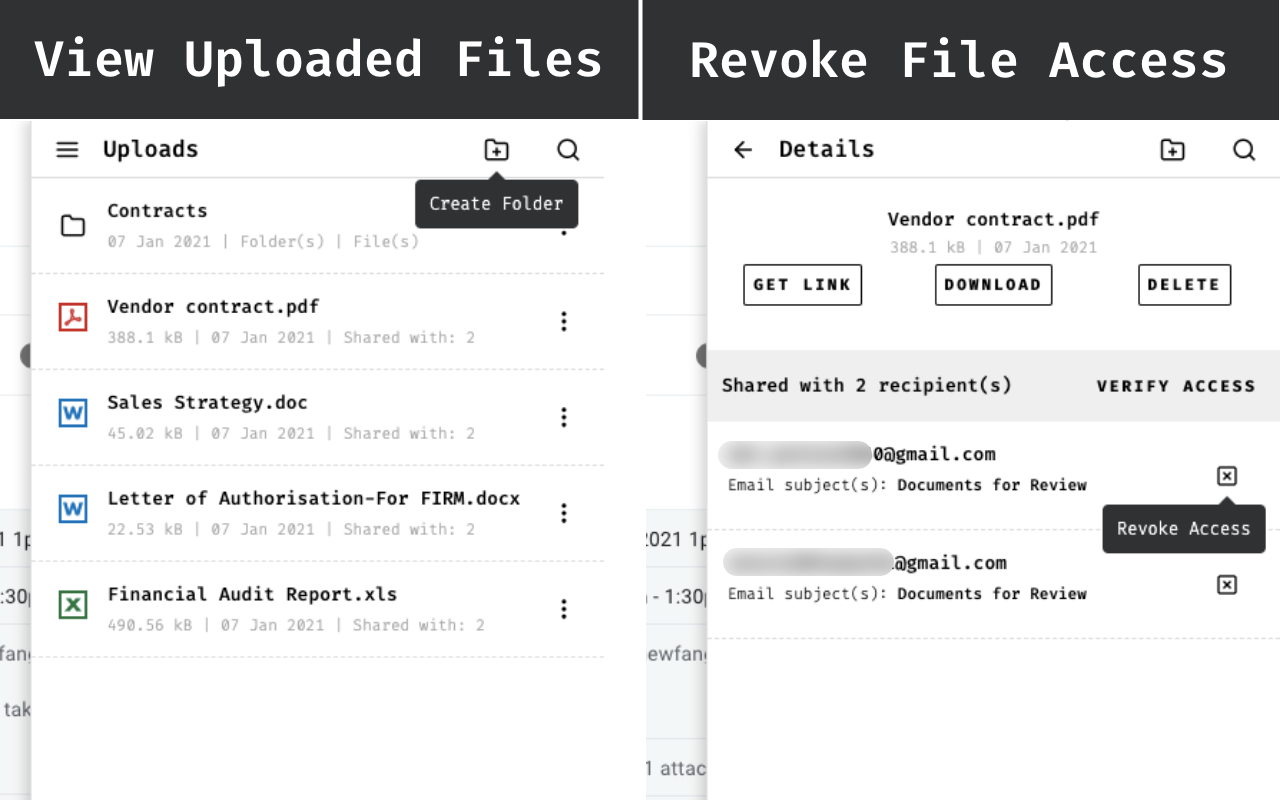Open more options for Financial Audit Report.xls
Image resolution: width=1280 pixels, height=800 pixels.
pos(564,609)
